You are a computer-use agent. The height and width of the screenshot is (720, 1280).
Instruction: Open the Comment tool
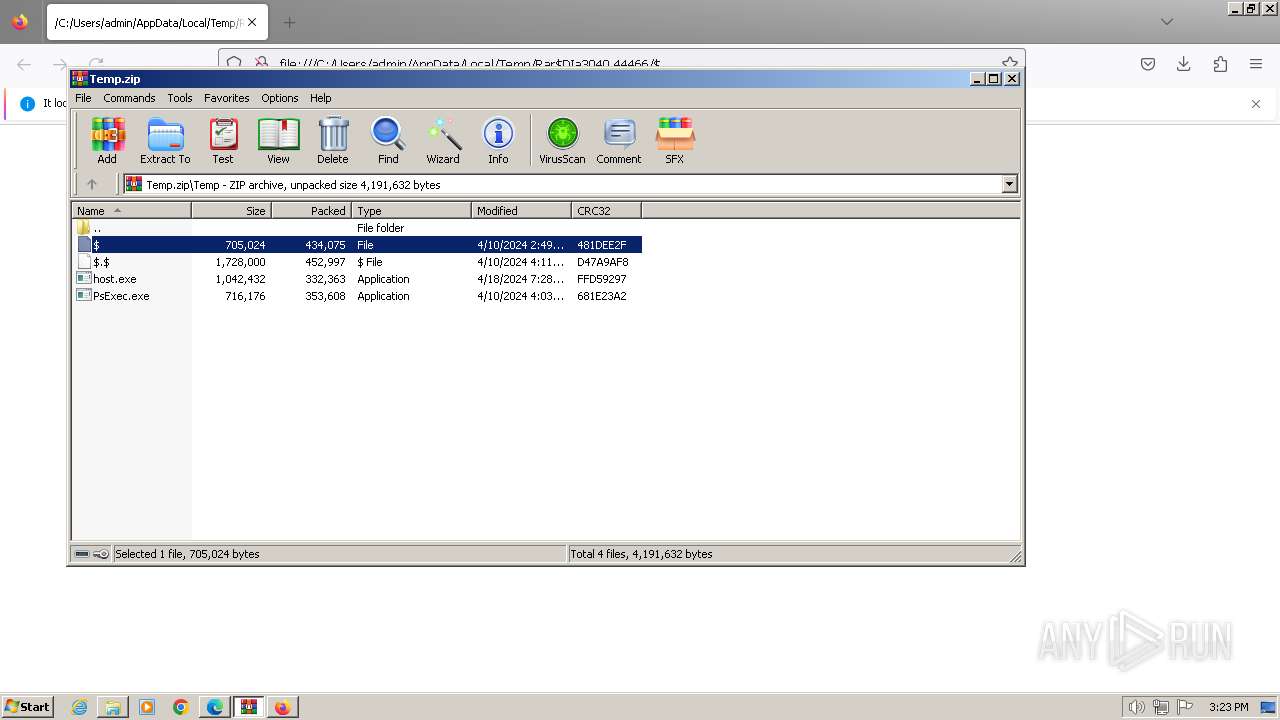tap(619, 140)
